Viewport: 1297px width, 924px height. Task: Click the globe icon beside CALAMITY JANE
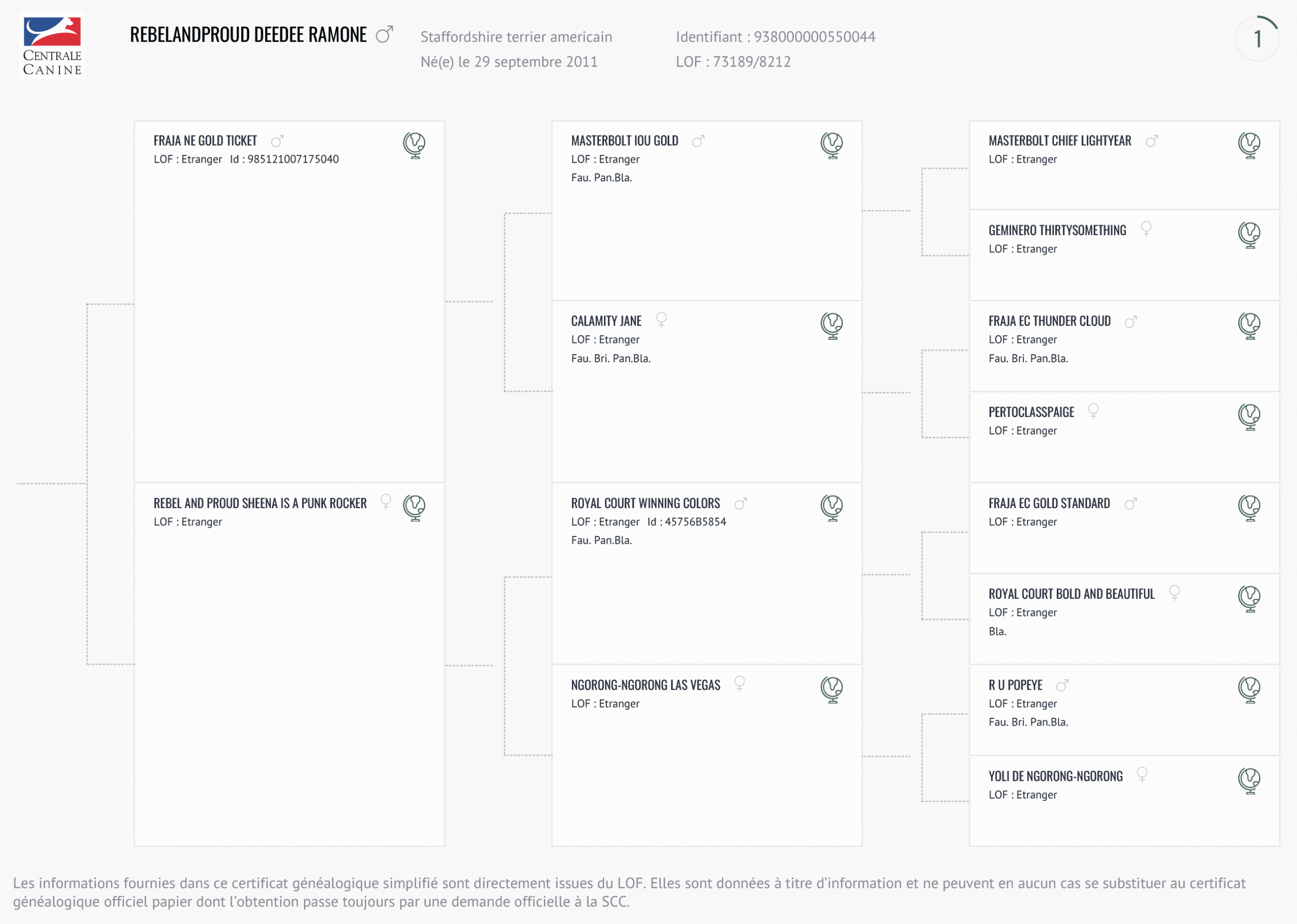831,326
